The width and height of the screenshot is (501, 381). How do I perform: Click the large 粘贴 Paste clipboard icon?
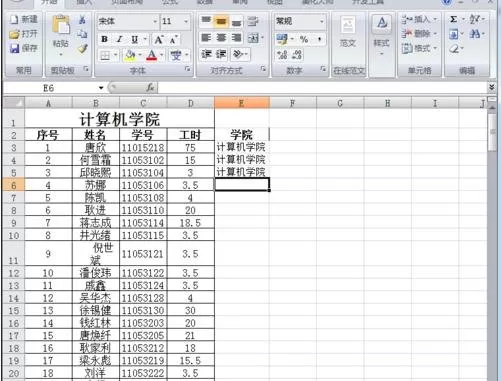(61, 25)
